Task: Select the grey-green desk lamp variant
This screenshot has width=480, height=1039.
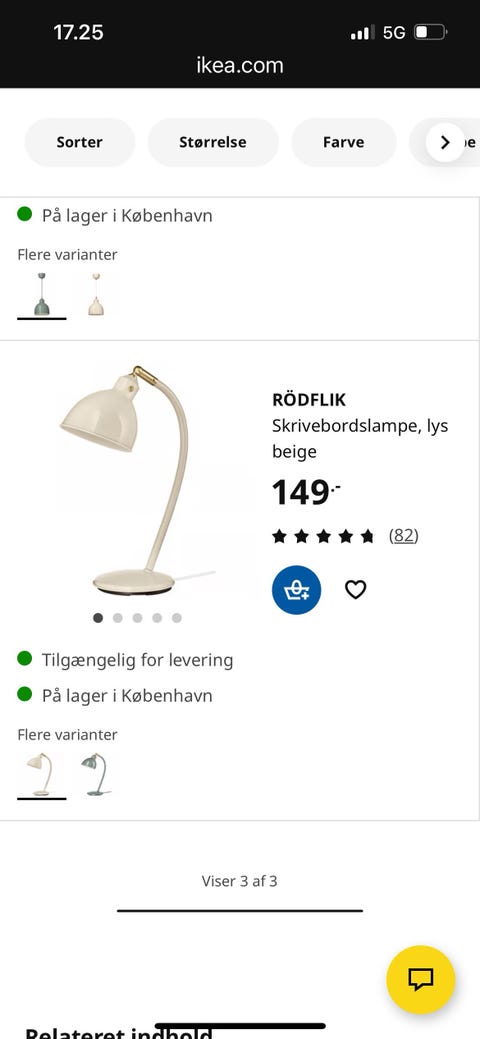Action: [95, 774]
